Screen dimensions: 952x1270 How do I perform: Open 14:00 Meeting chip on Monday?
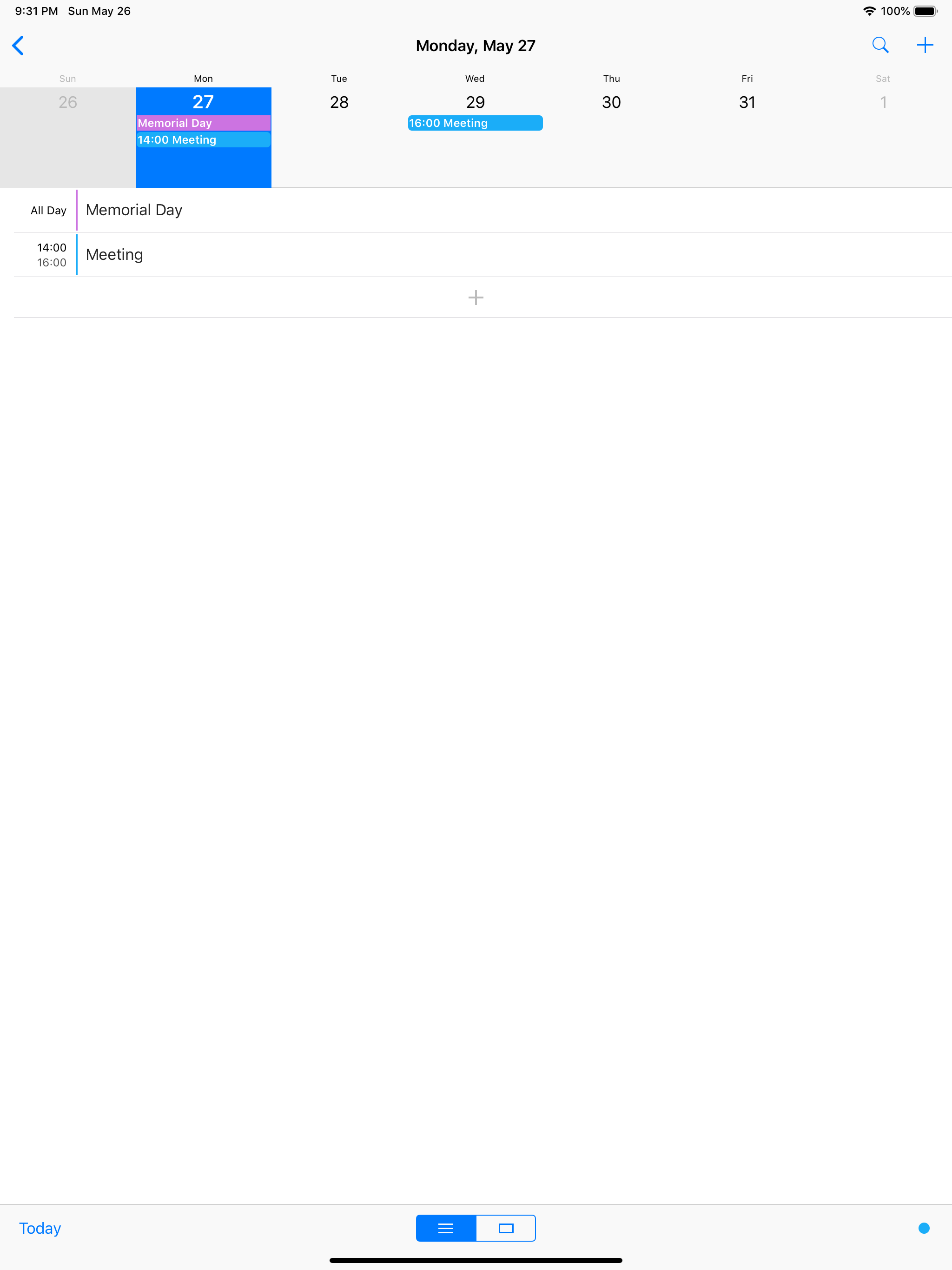[203, 139]
